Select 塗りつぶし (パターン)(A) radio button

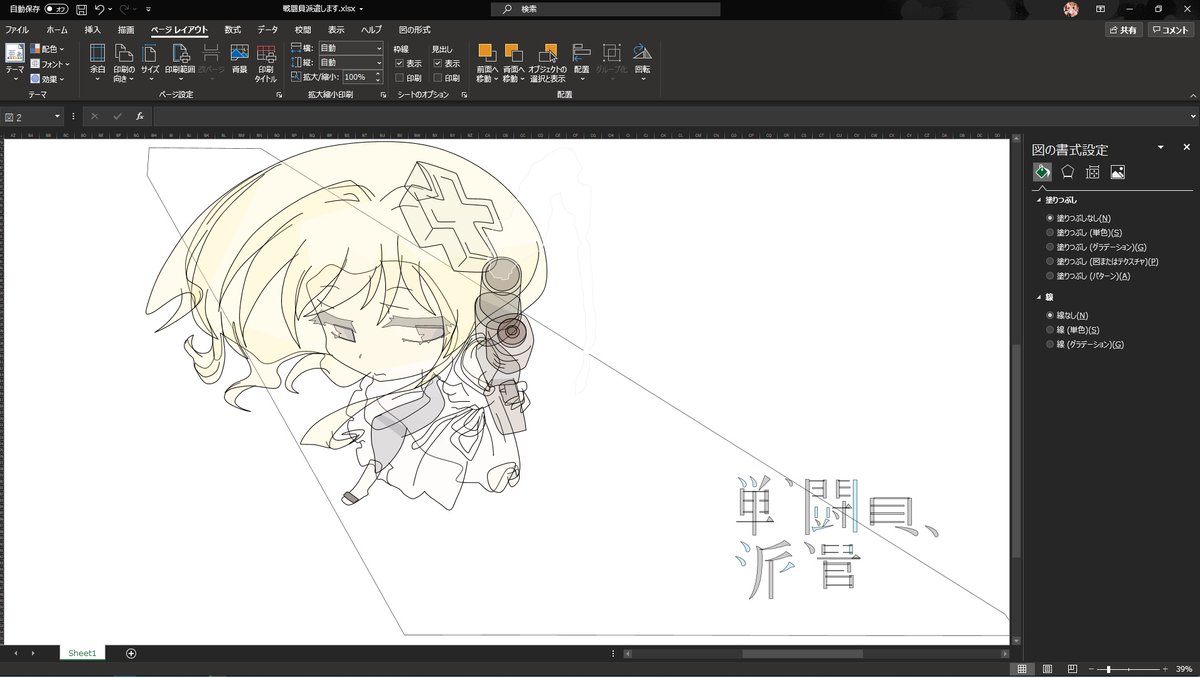point(1049,276)
